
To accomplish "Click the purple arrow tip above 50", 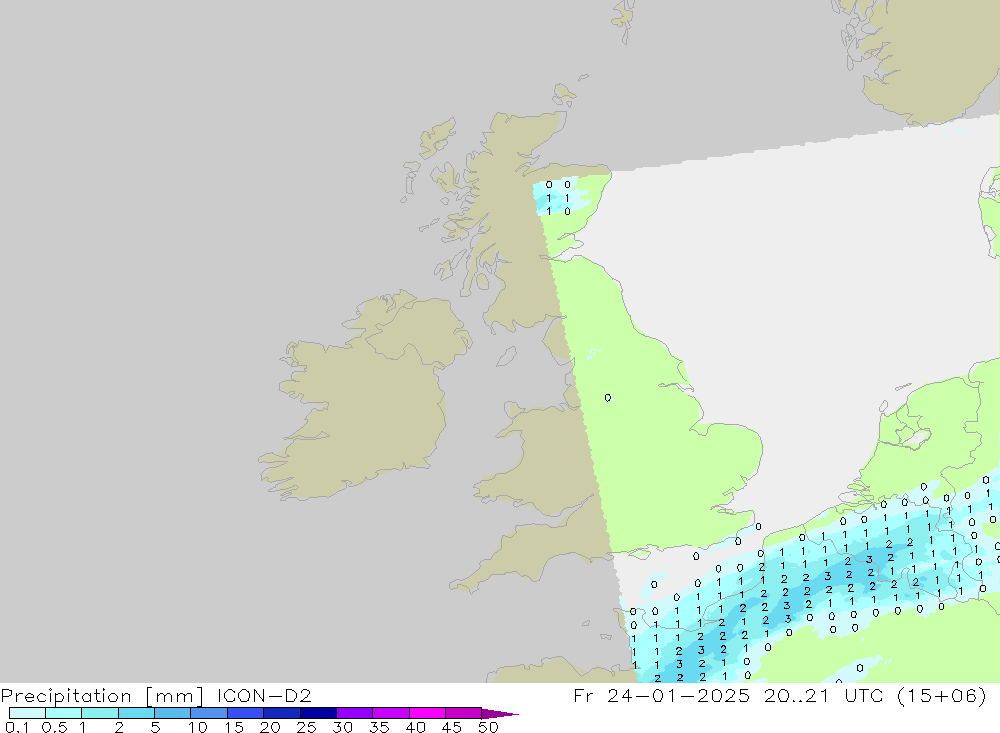I will (500, 714).
